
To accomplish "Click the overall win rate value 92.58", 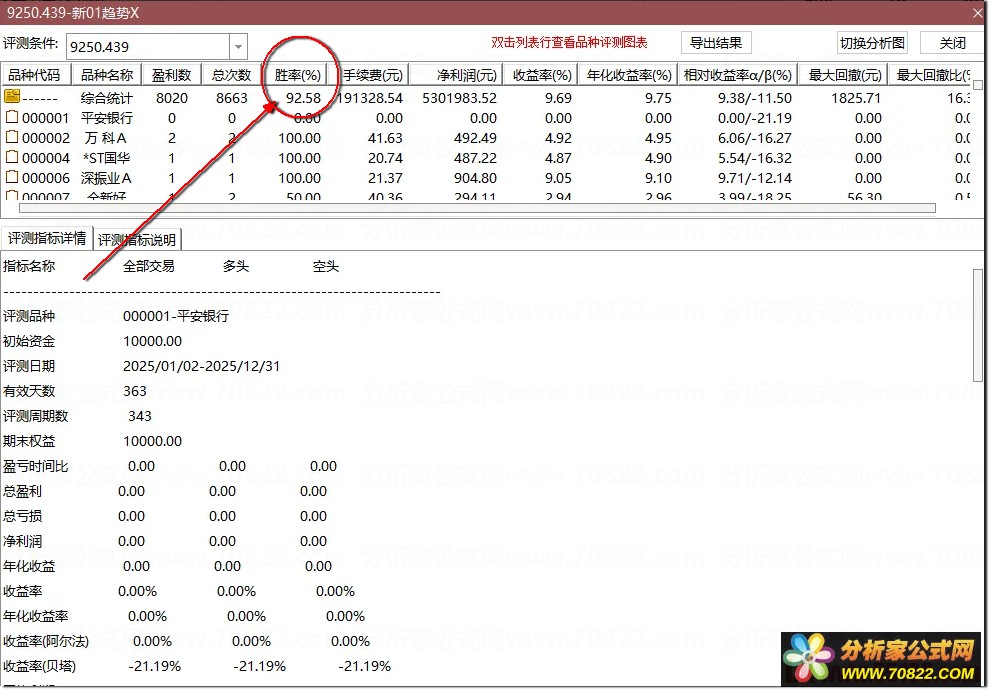I will pos(303,98).
